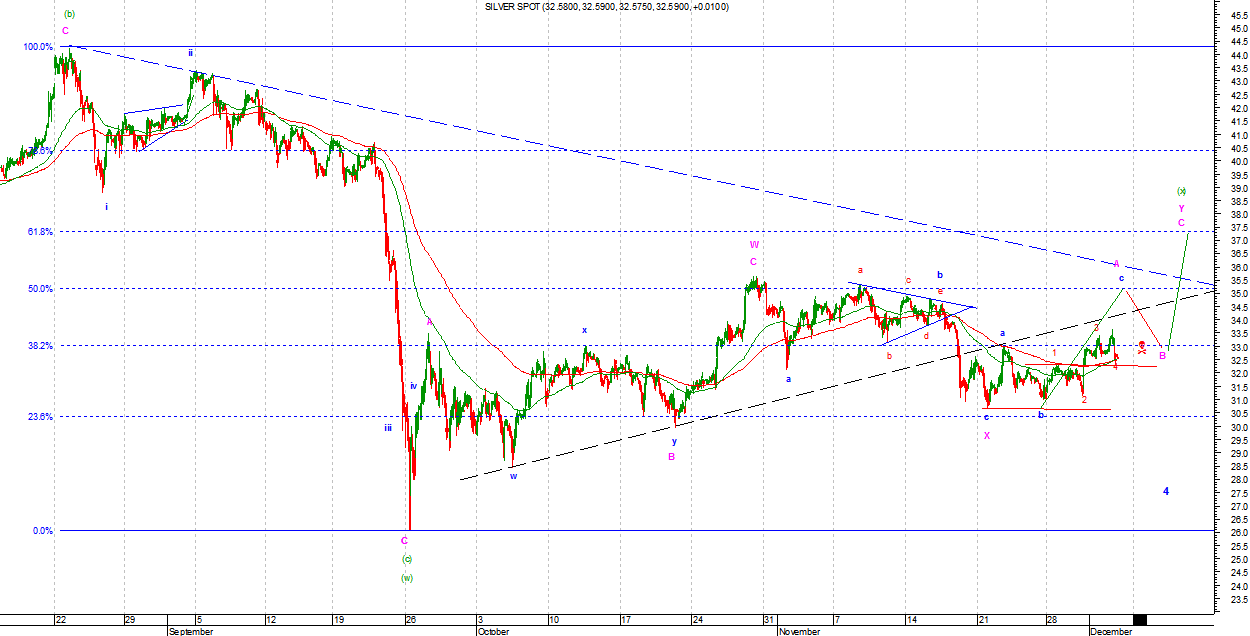1250x636 pixels.
Task: Click the 45.0 price axis value
Action: pyautogui.click(x=1239, y=29)
